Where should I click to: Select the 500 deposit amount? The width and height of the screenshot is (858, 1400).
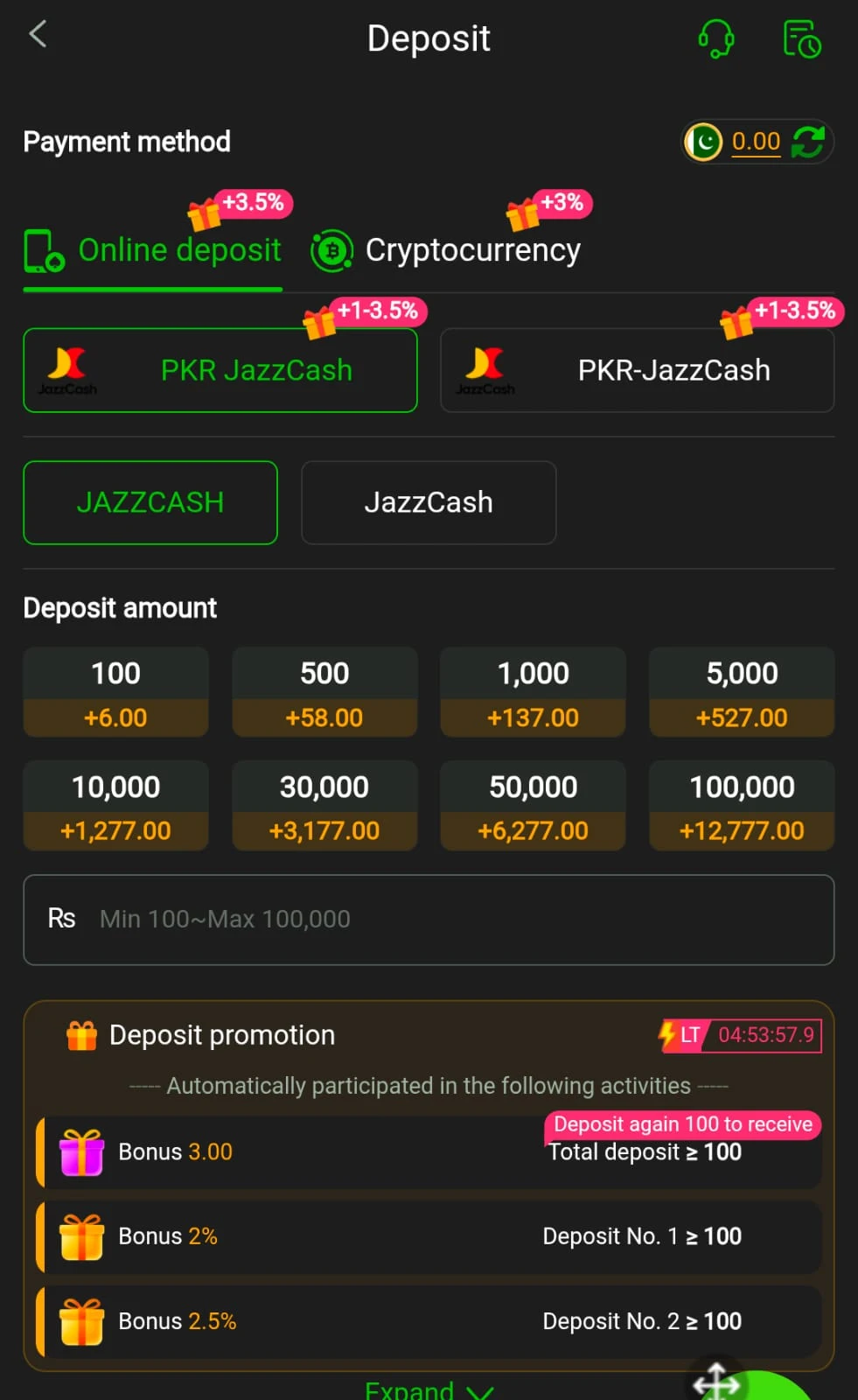click(324, 692)
